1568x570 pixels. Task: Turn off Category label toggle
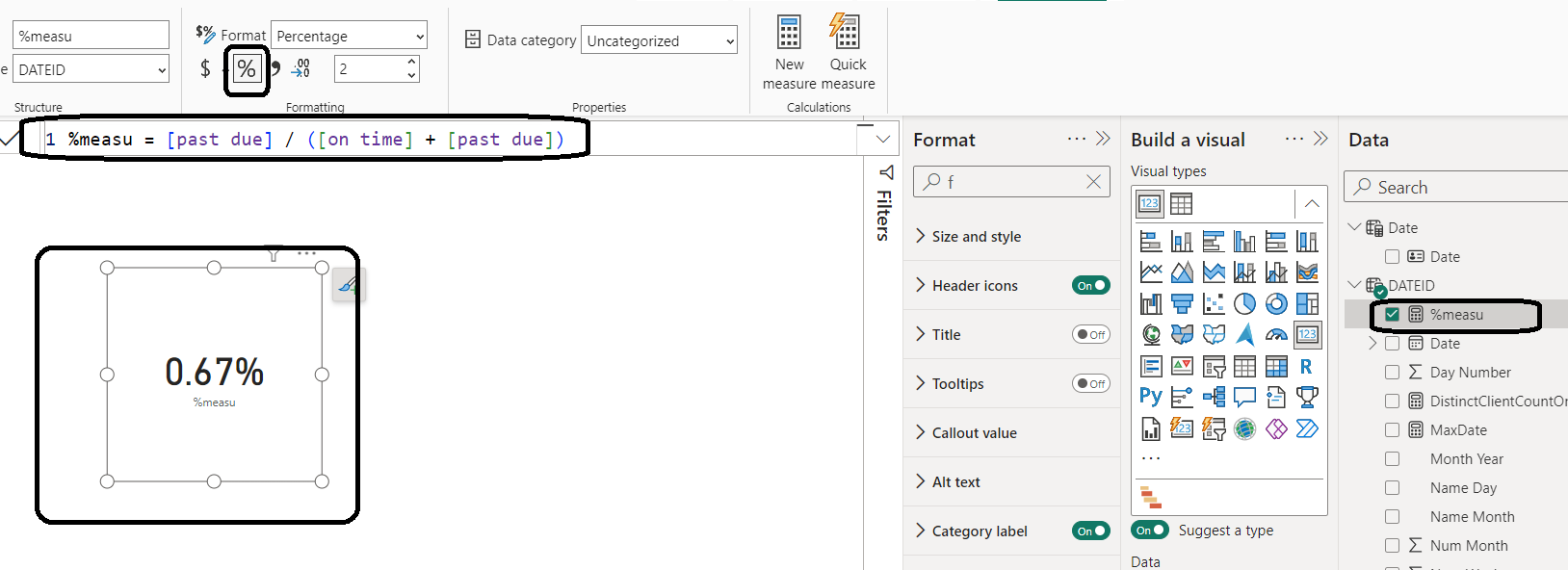1091,531
